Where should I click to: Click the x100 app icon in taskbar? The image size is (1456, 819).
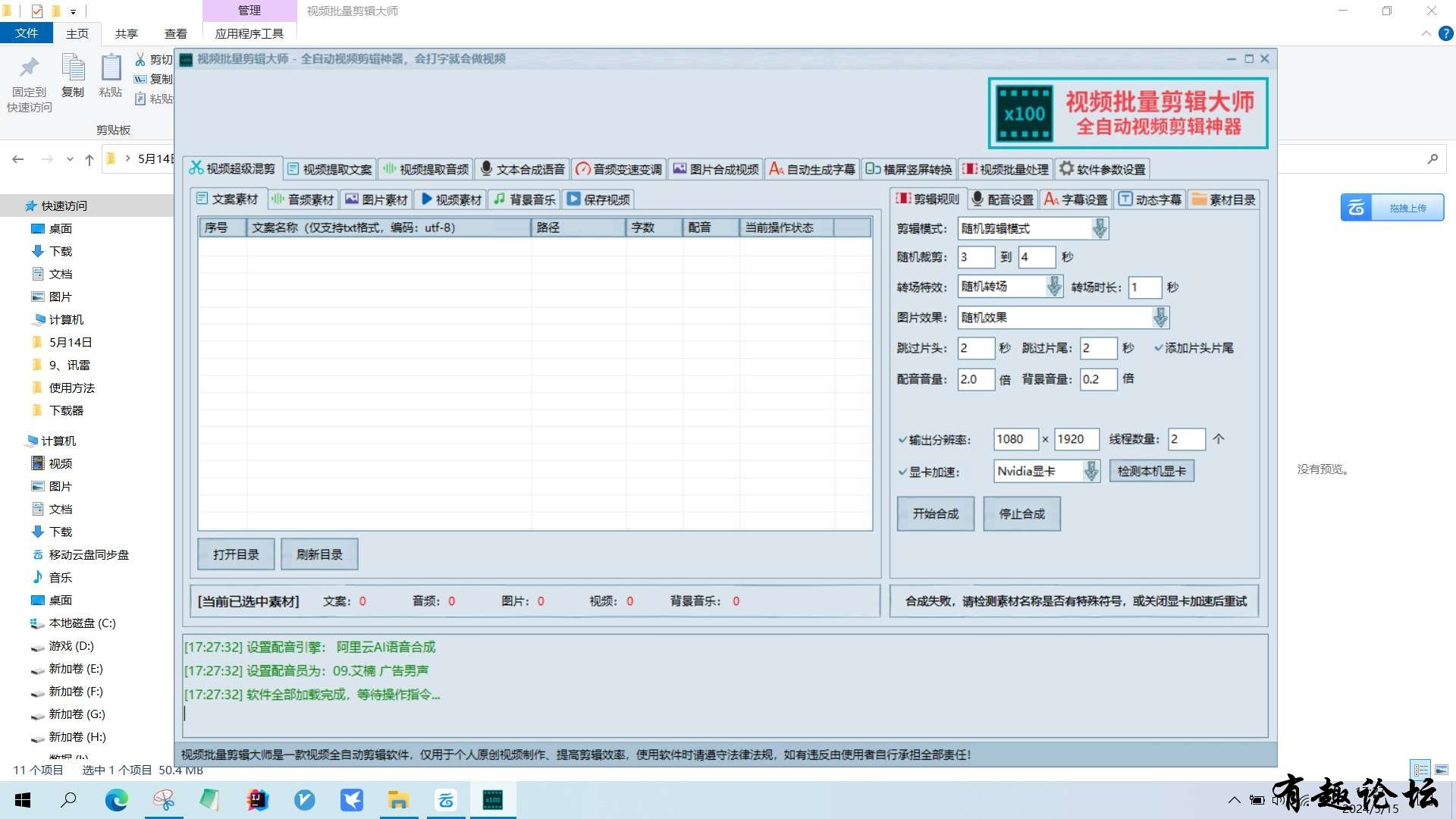tap(493, 800)
